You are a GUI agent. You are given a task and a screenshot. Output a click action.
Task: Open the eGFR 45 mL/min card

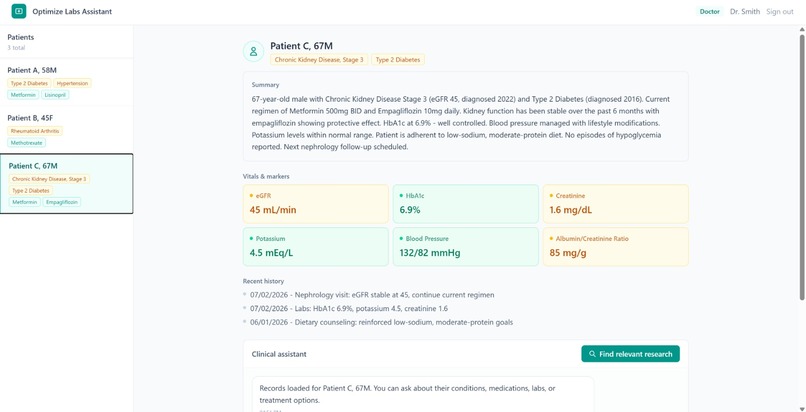tap(316, 204)
